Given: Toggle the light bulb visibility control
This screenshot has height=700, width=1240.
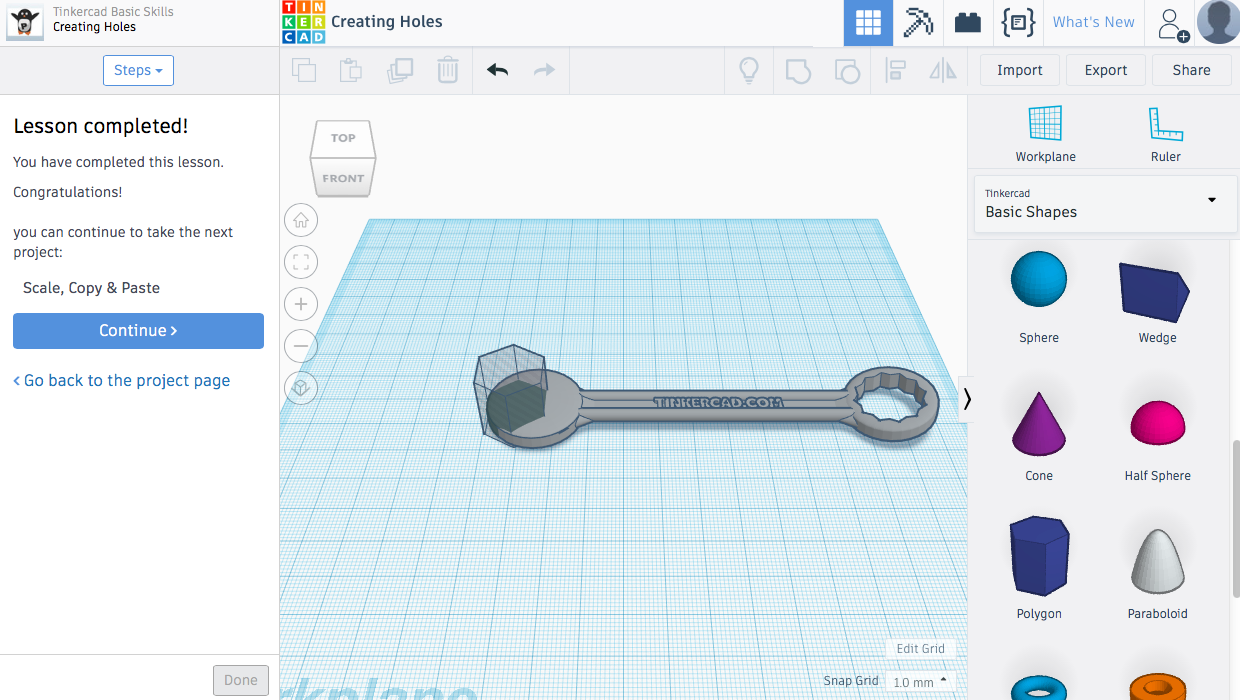Looking at the screenshot, I should 749,70.
